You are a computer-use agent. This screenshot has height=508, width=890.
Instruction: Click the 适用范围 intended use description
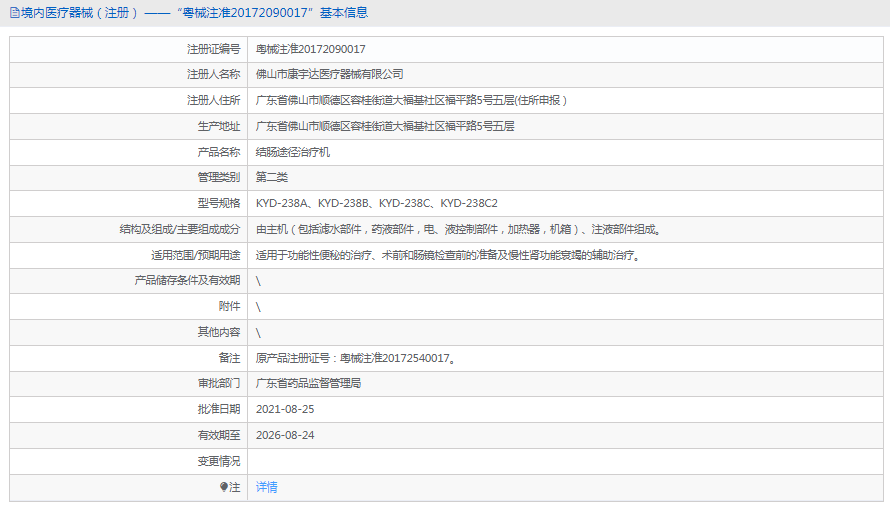point(448,255)
